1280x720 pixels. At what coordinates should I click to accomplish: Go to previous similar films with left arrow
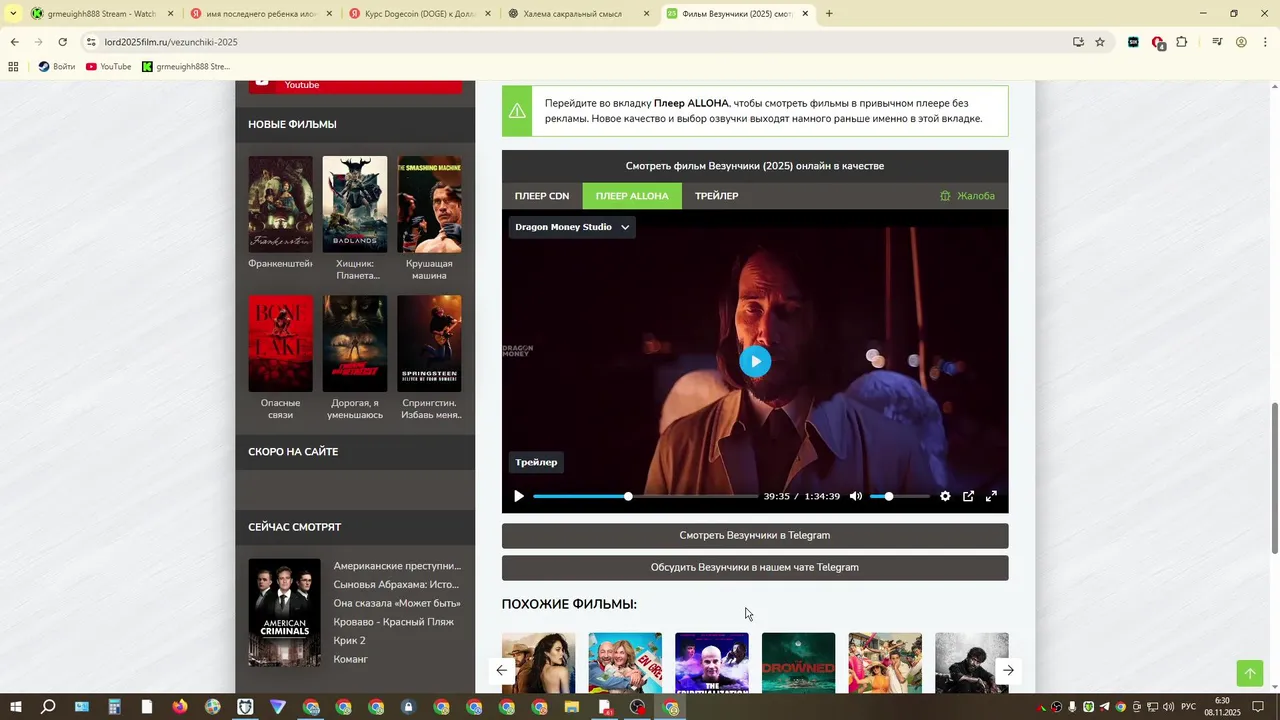[x=501, y=670]
